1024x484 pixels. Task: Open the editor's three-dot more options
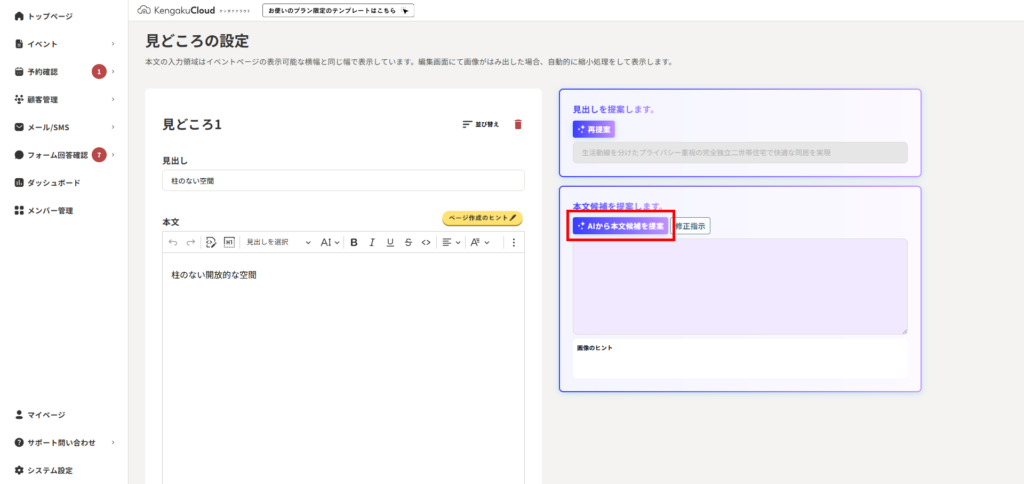click(x=514, y=242)
